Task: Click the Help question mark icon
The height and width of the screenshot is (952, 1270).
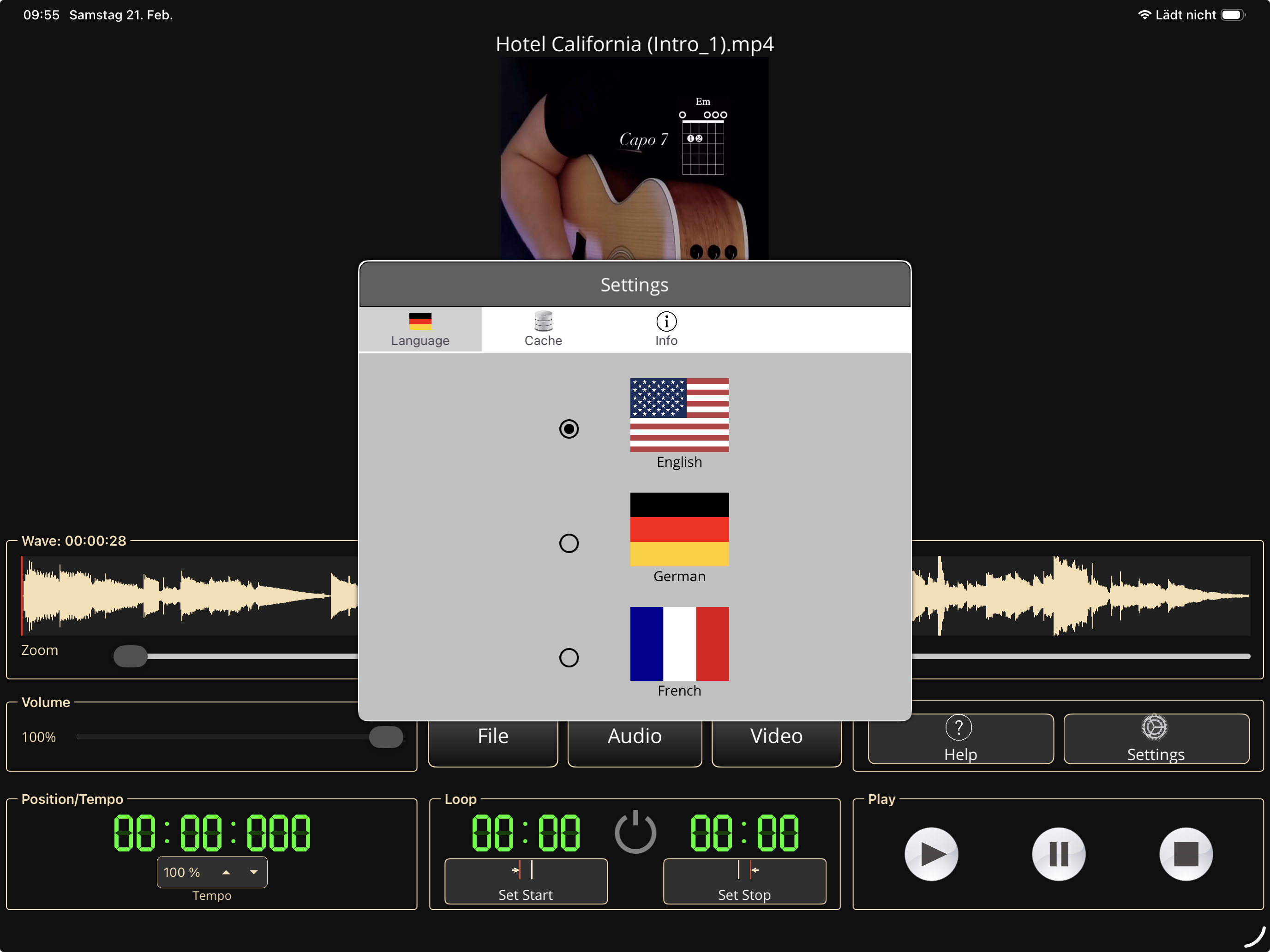Action: [x=958, y=728]
